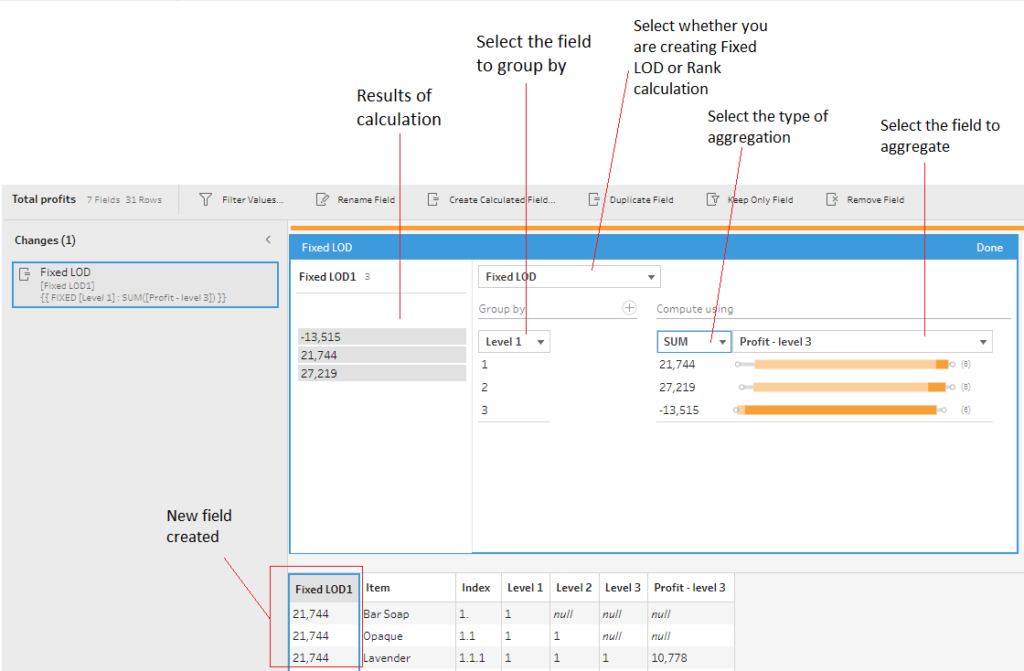Select the 27,219 result value
1024x671 pixels.
(x=382, y=373)
